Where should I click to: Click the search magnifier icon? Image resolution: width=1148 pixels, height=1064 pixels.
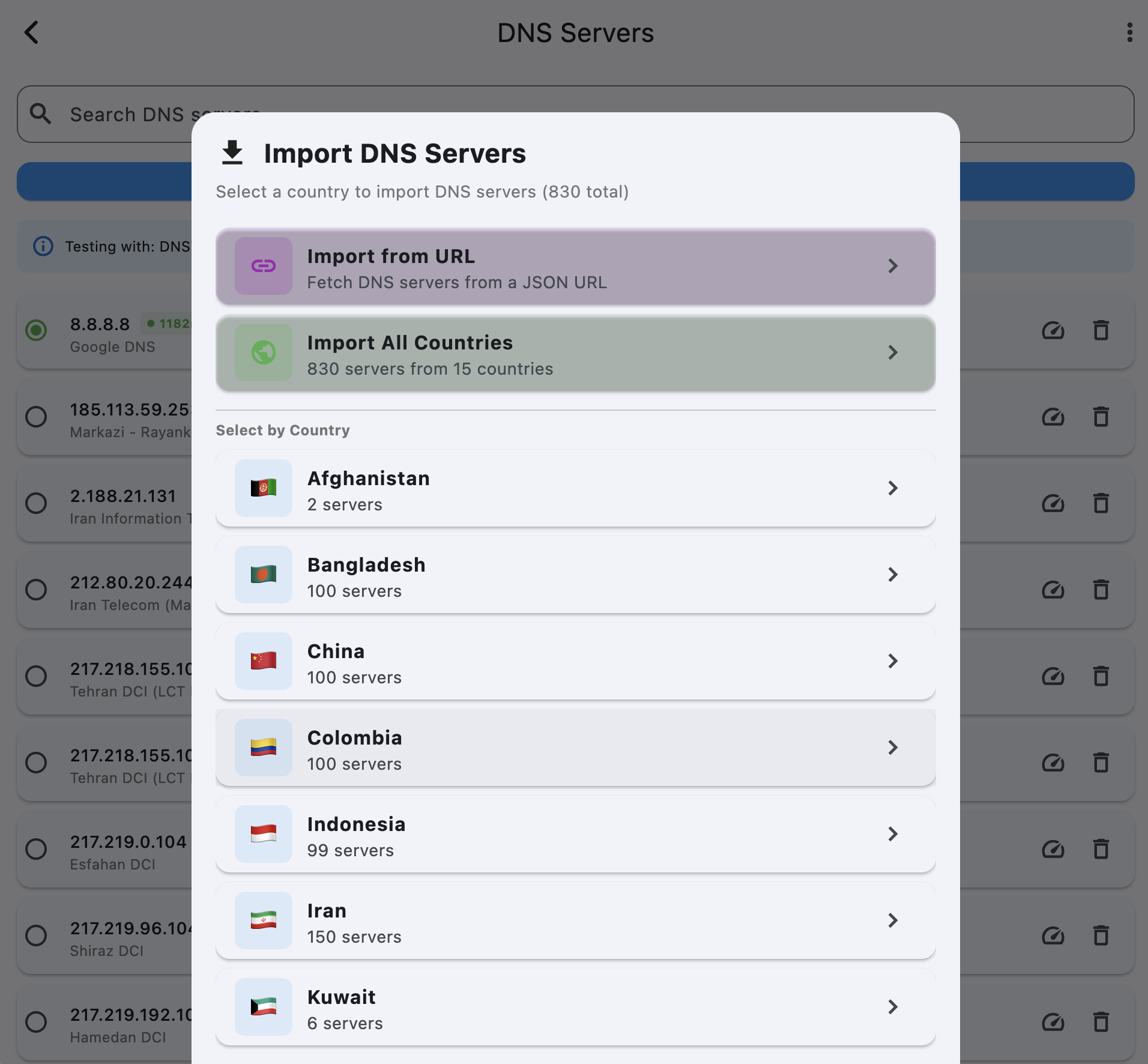point(41,113)
